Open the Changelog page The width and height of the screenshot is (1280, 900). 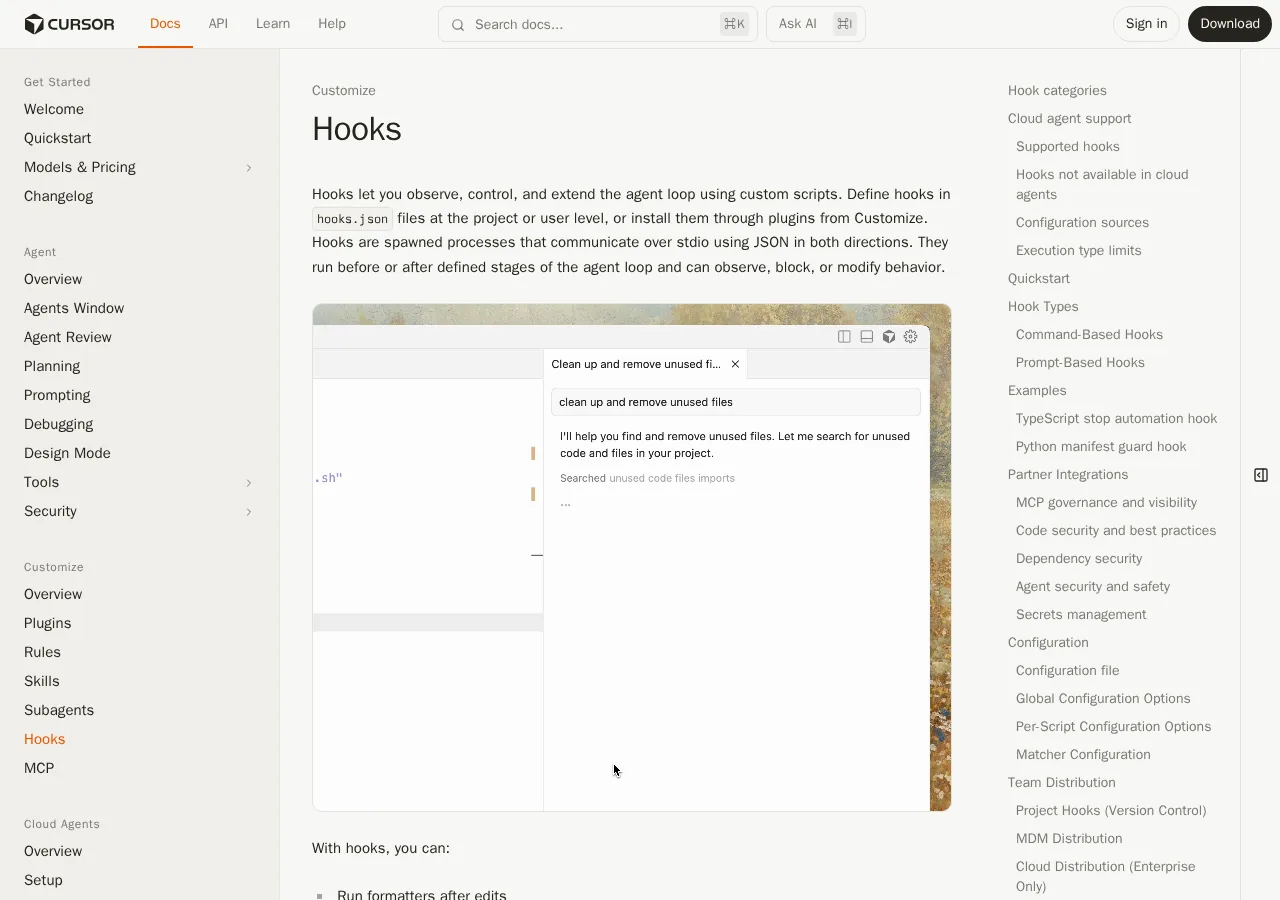click(x=59, y=196)
